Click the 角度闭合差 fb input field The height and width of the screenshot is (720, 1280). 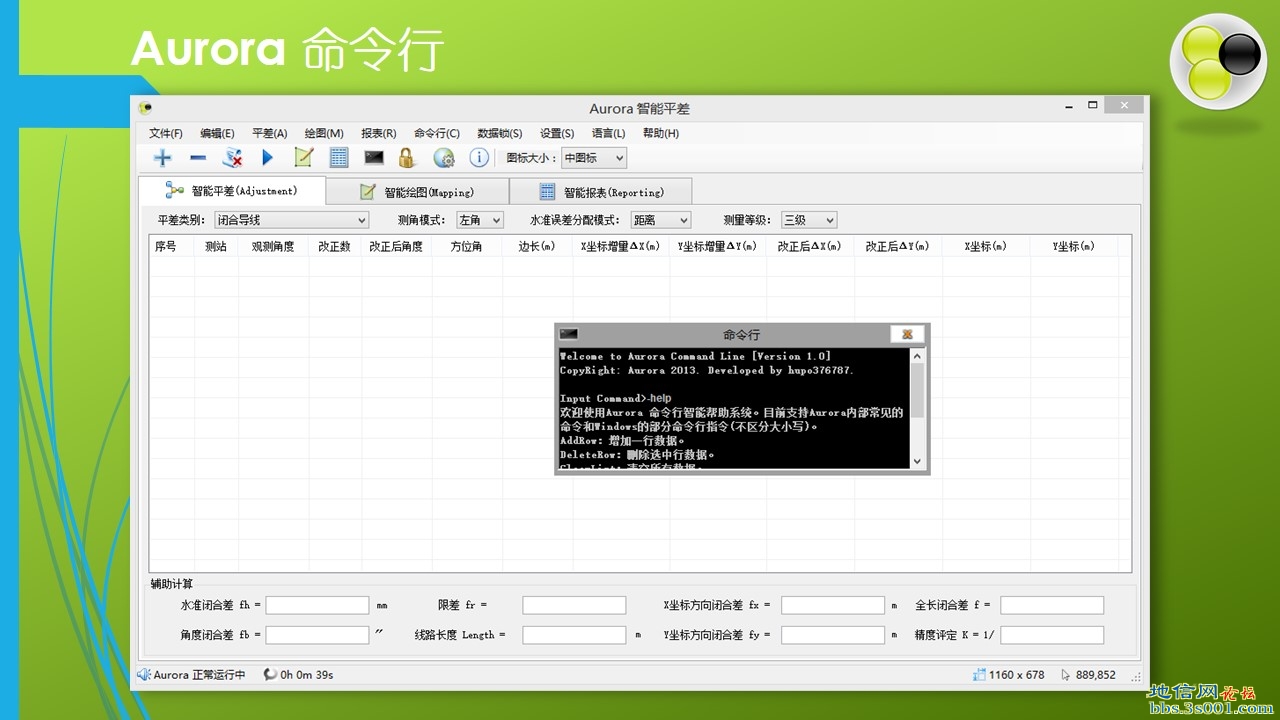point(318,635)
